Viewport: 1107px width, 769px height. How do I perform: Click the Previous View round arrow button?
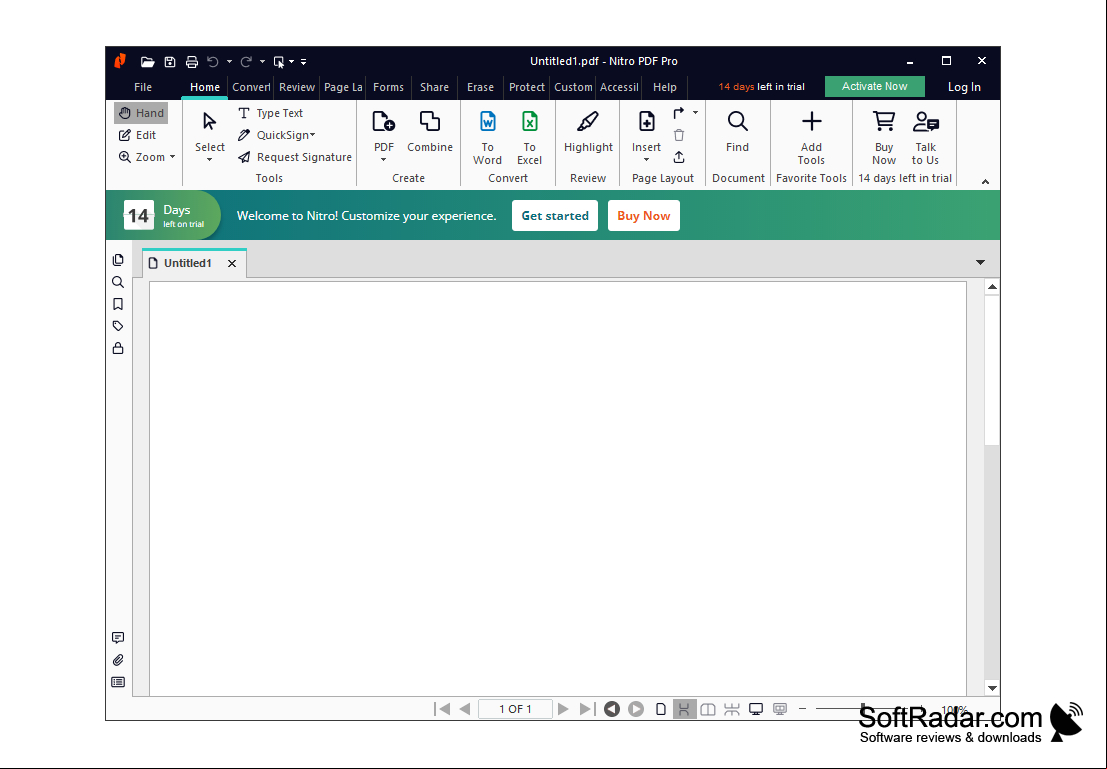(x=612, y=709)
